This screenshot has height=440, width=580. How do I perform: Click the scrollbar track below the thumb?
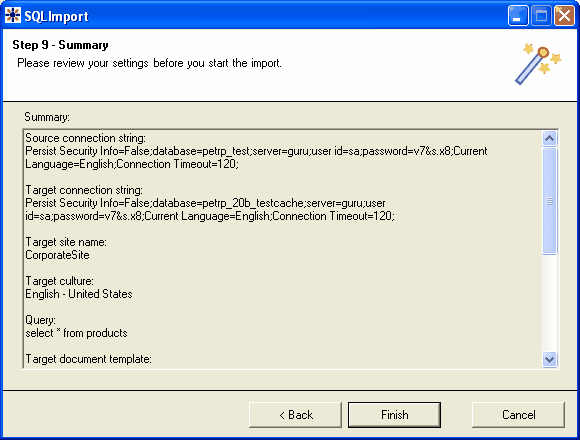pos(549,303)
